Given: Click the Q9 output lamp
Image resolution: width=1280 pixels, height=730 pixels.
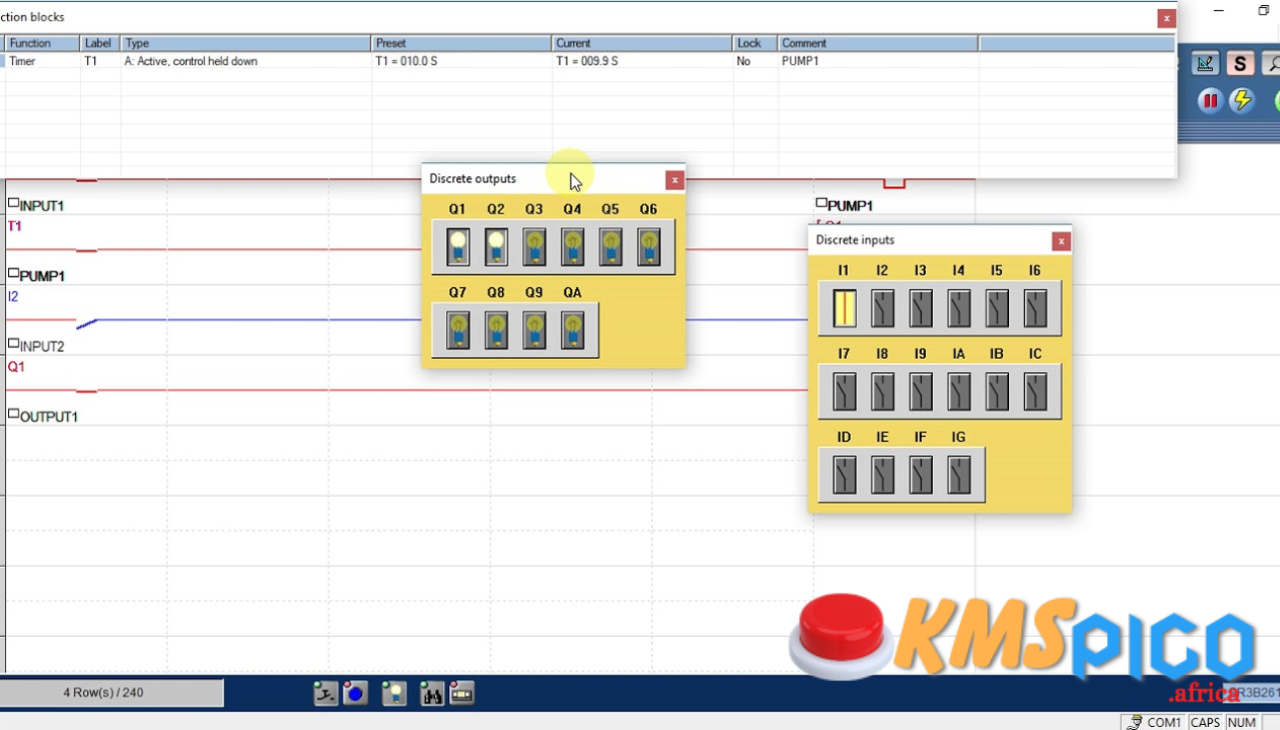Looking at the screenshot, I should tap(534, 330).
